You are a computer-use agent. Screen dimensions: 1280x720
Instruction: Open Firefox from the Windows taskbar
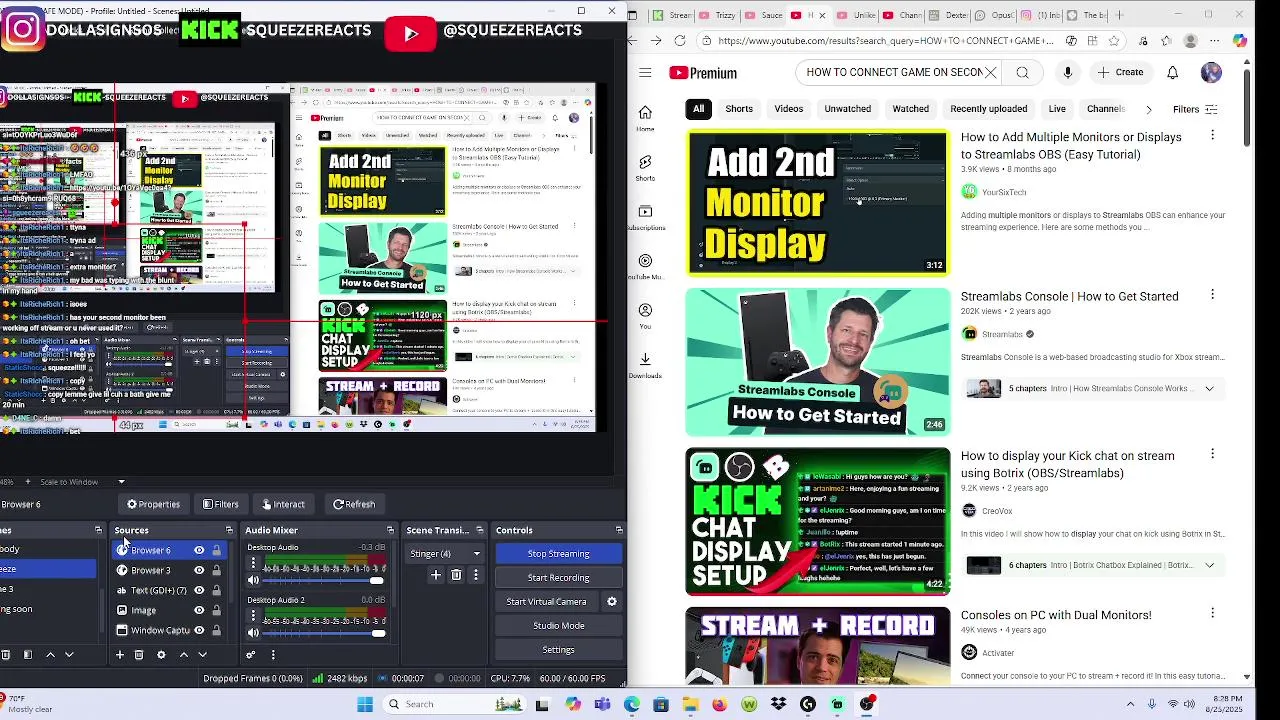(x=720, y=704)
